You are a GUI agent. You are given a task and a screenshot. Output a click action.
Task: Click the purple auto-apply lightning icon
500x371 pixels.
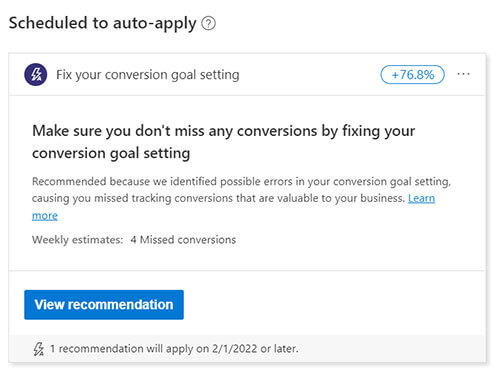coord(36,74)
